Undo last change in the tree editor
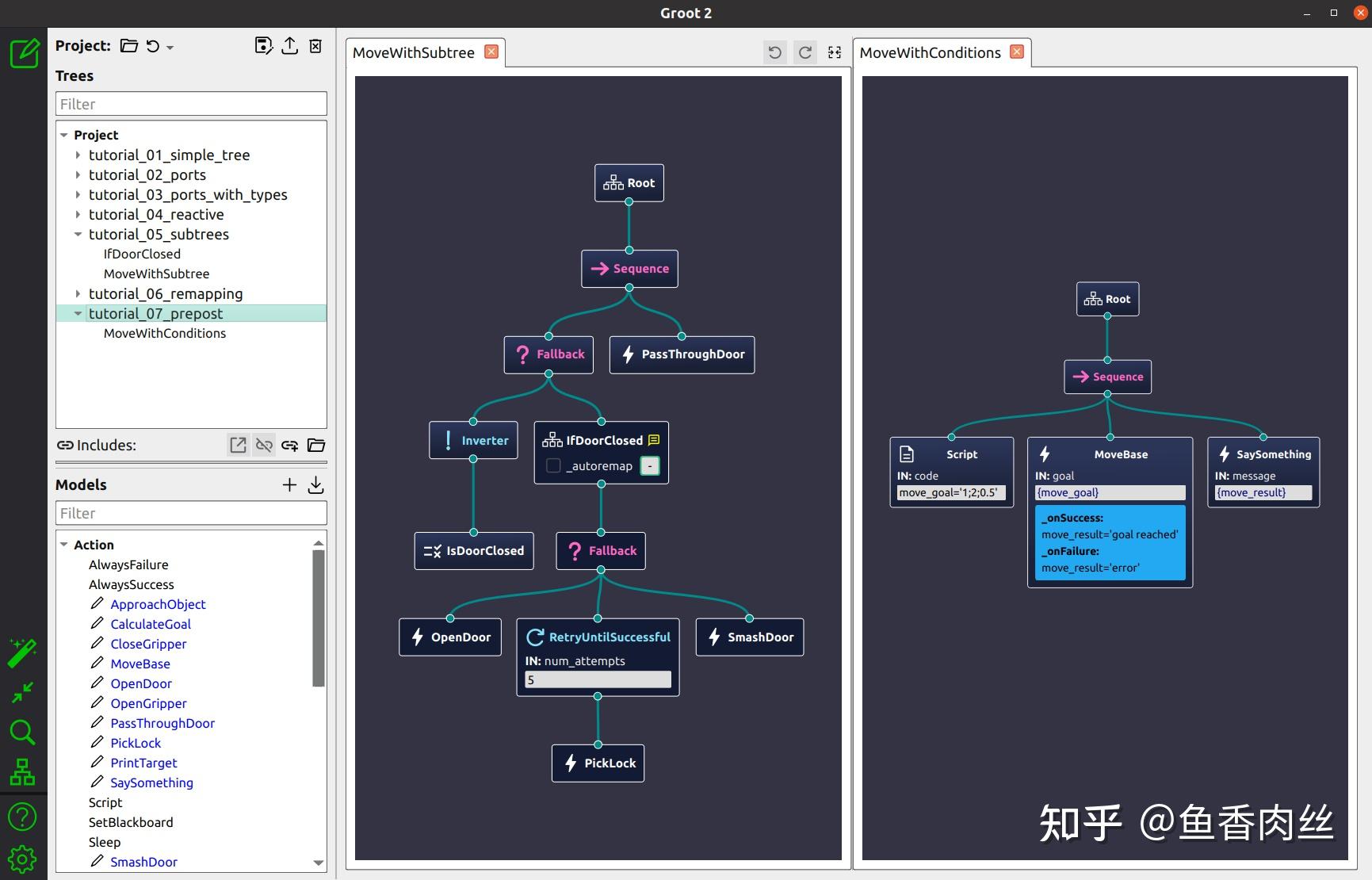The width and height of the screenshot is (1372, 880). tap(774, 52)
